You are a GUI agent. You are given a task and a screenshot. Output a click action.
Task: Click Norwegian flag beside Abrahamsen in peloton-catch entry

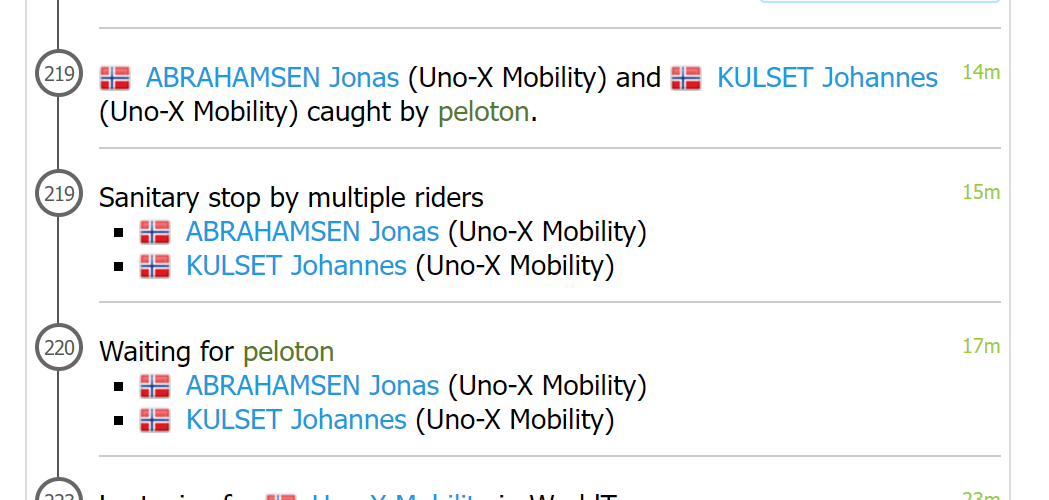coord(115,78)
